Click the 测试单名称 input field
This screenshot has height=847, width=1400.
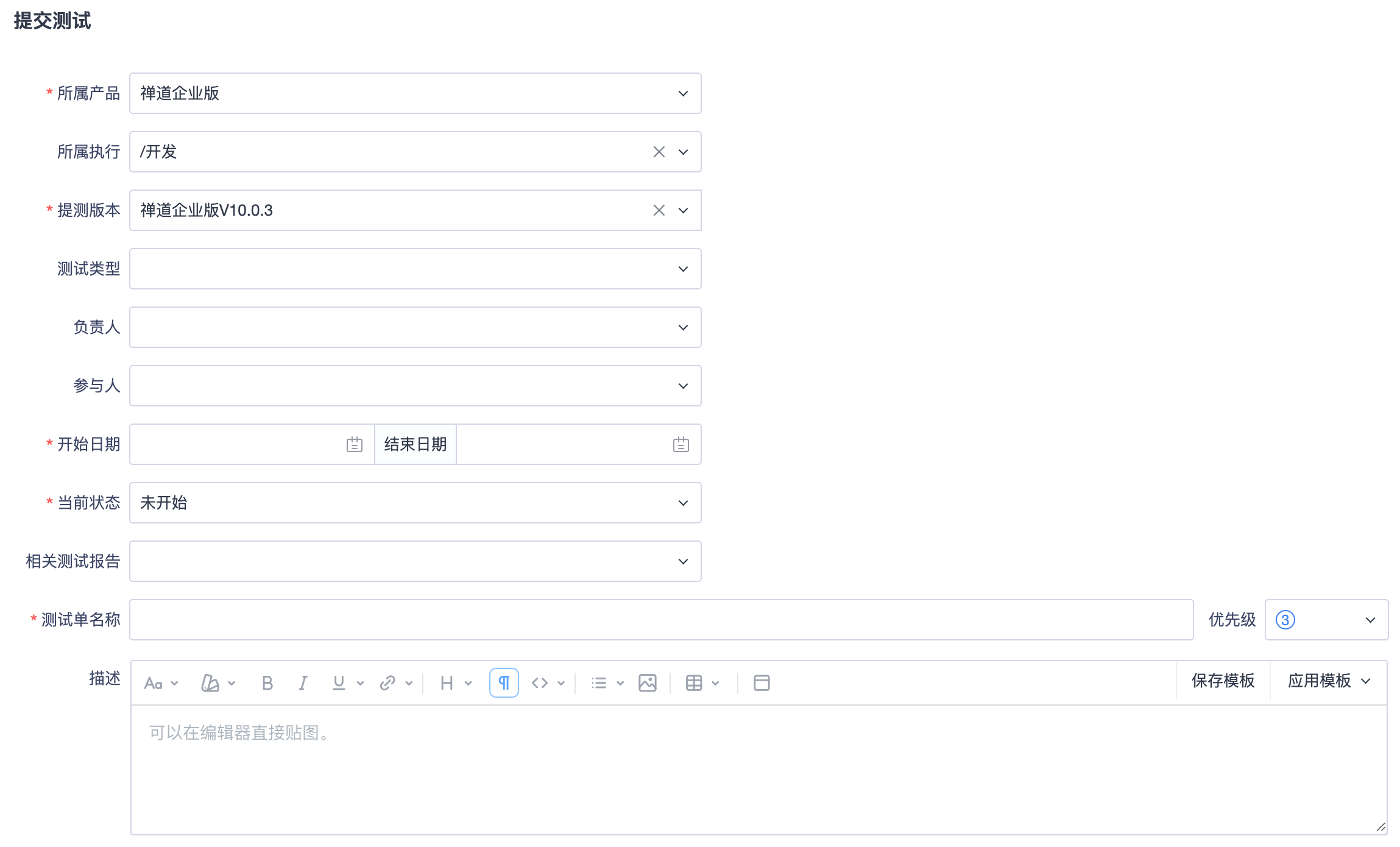pyautogui.click(x=661, y=620)
